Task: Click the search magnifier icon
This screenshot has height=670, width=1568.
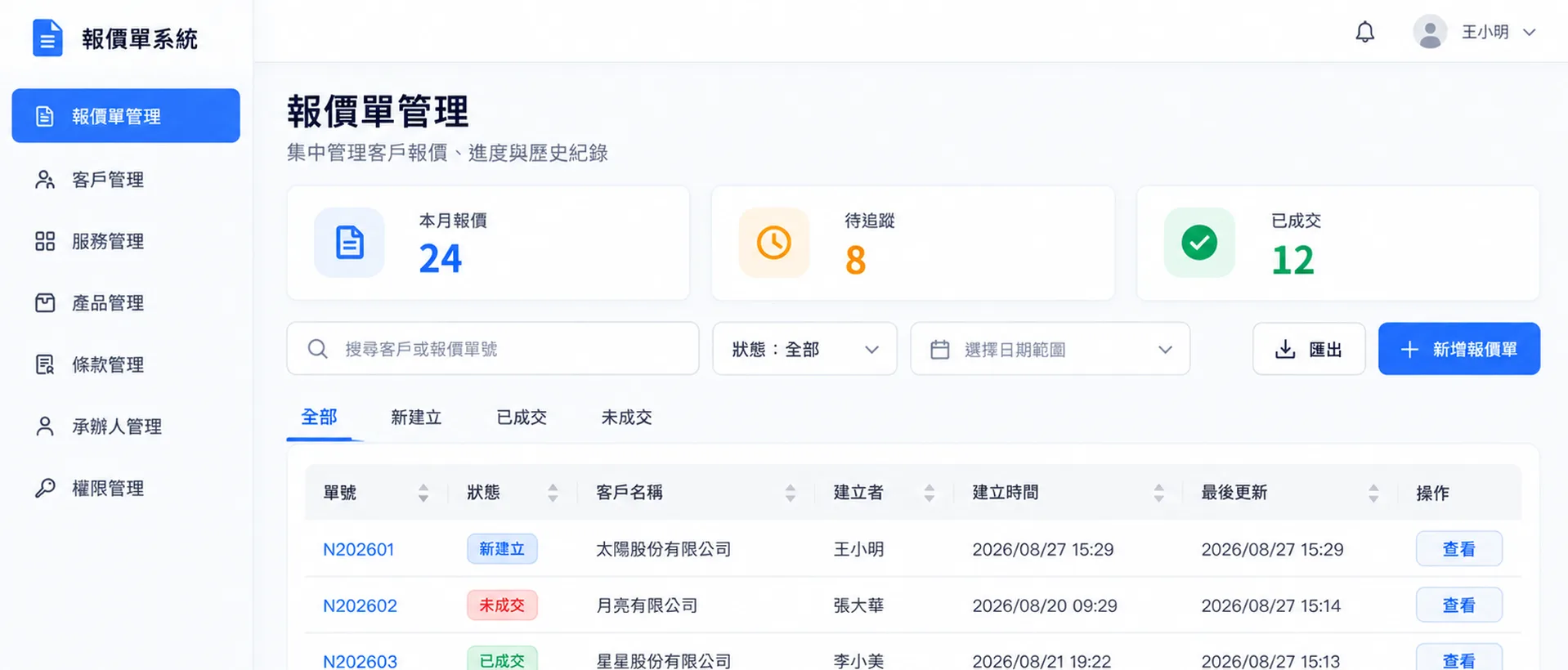Action: tap(317, 349)
